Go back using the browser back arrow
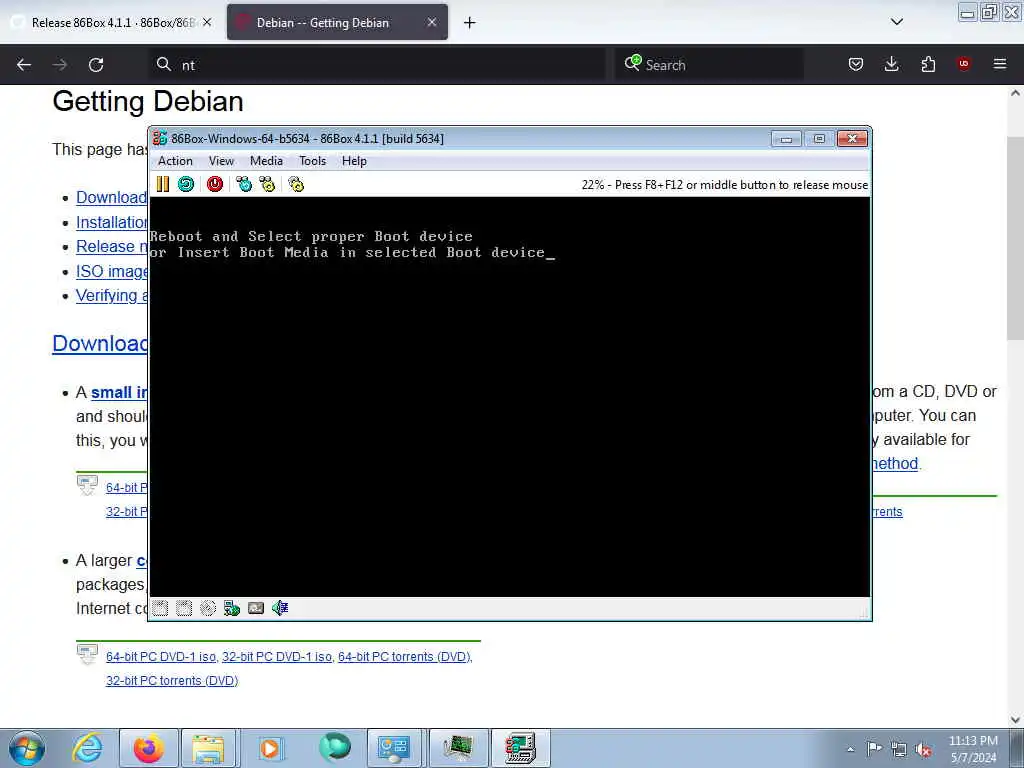Image resolution: width=1024 pixels, height=768 pixels. coord(24,65)
